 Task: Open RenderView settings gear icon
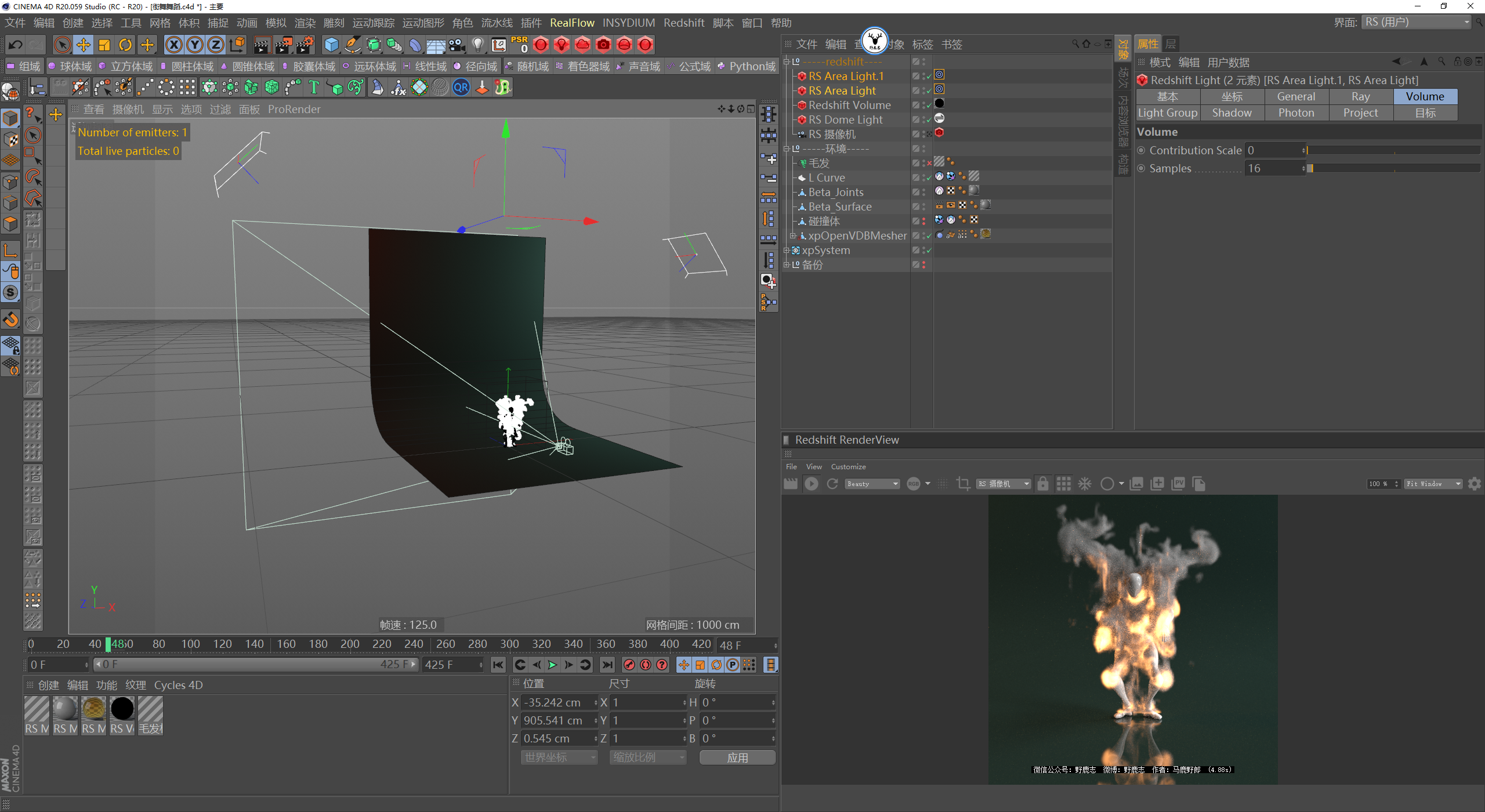1474,484
